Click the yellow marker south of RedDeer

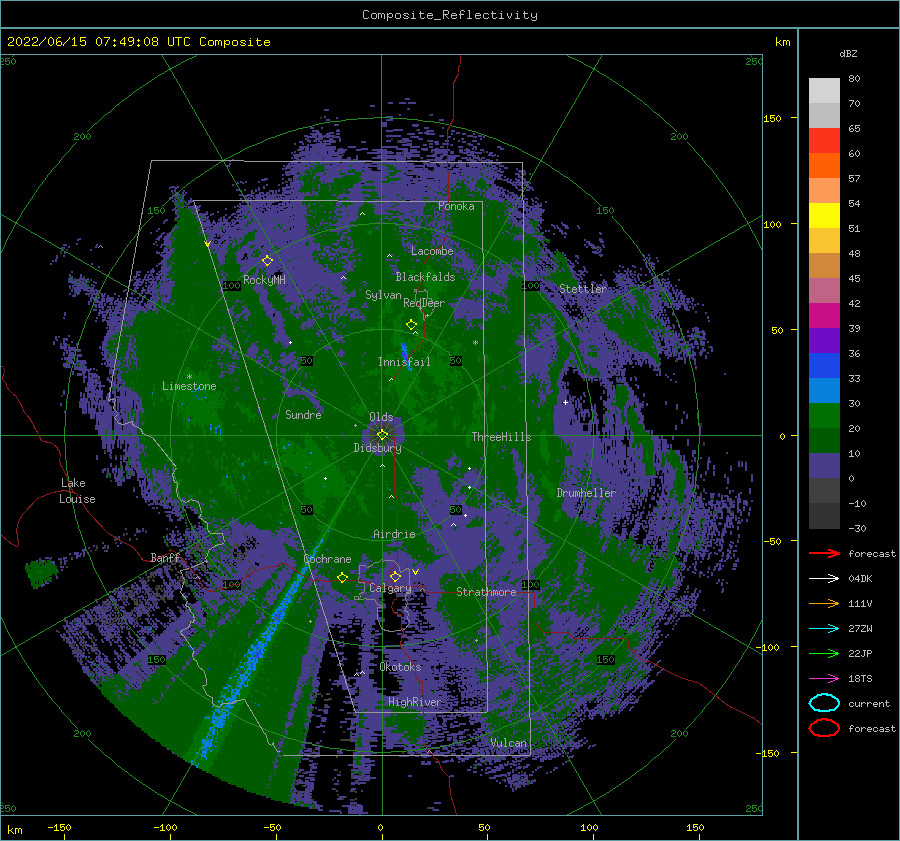coord(411,325)
